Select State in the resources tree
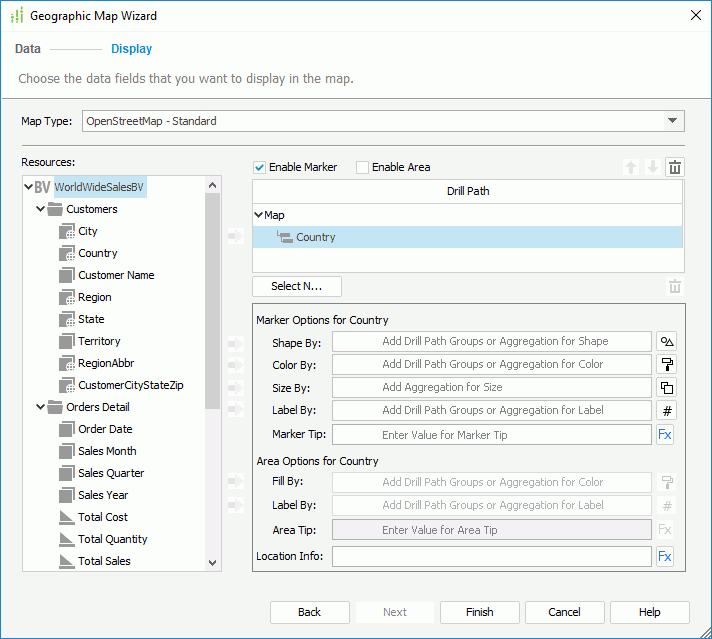This screenshot has width=712, height=639. pyautogui.click(x=91, y=319)
